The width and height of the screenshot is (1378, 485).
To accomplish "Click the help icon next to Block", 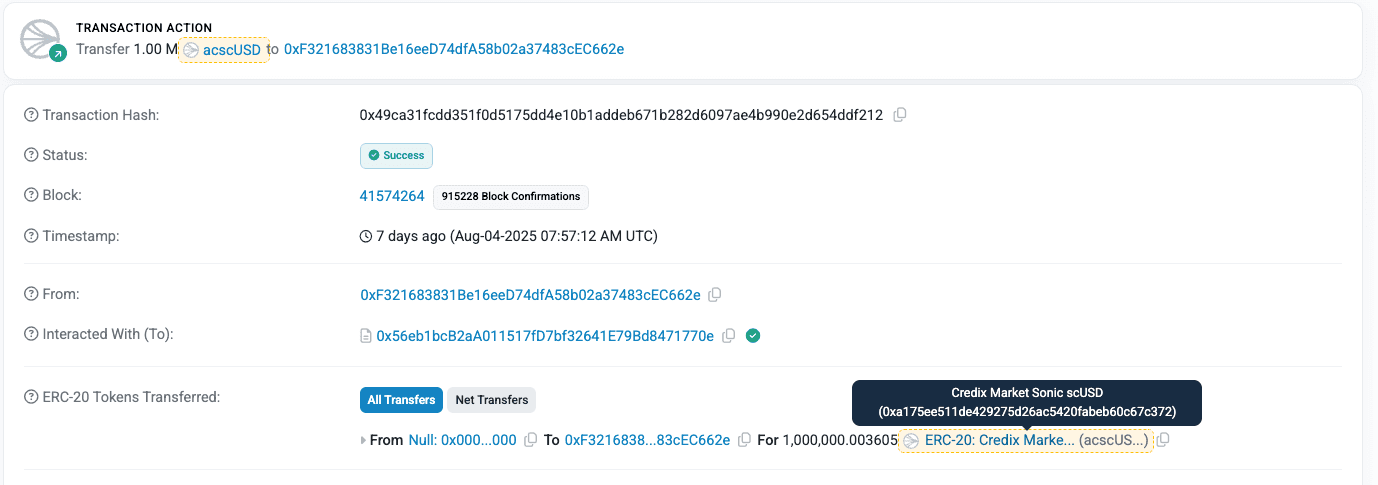I will (31, 196).
